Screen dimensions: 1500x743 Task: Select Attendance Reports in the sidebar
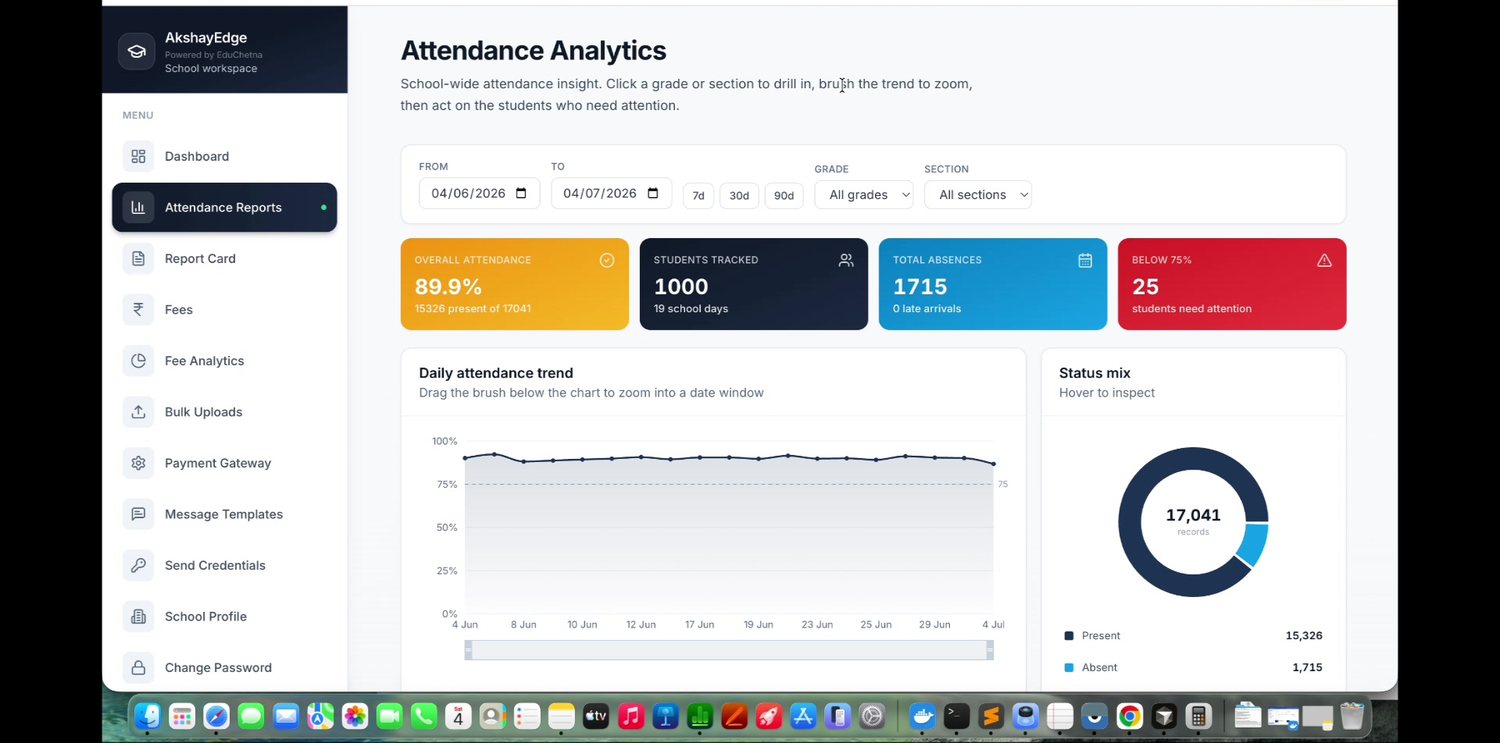224,207
